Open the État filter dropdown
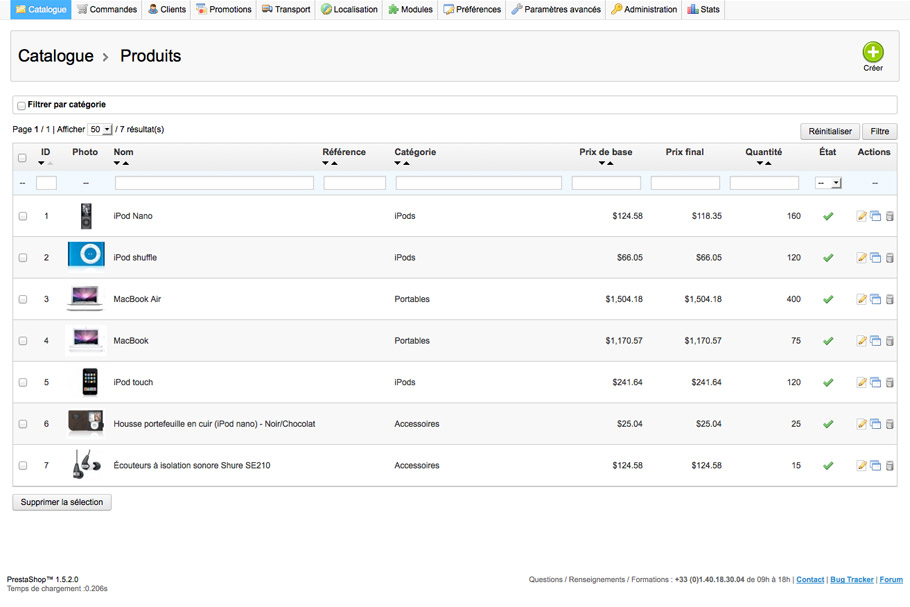The height and width of the screenshot is (607, 910). [x=828, y=183]
